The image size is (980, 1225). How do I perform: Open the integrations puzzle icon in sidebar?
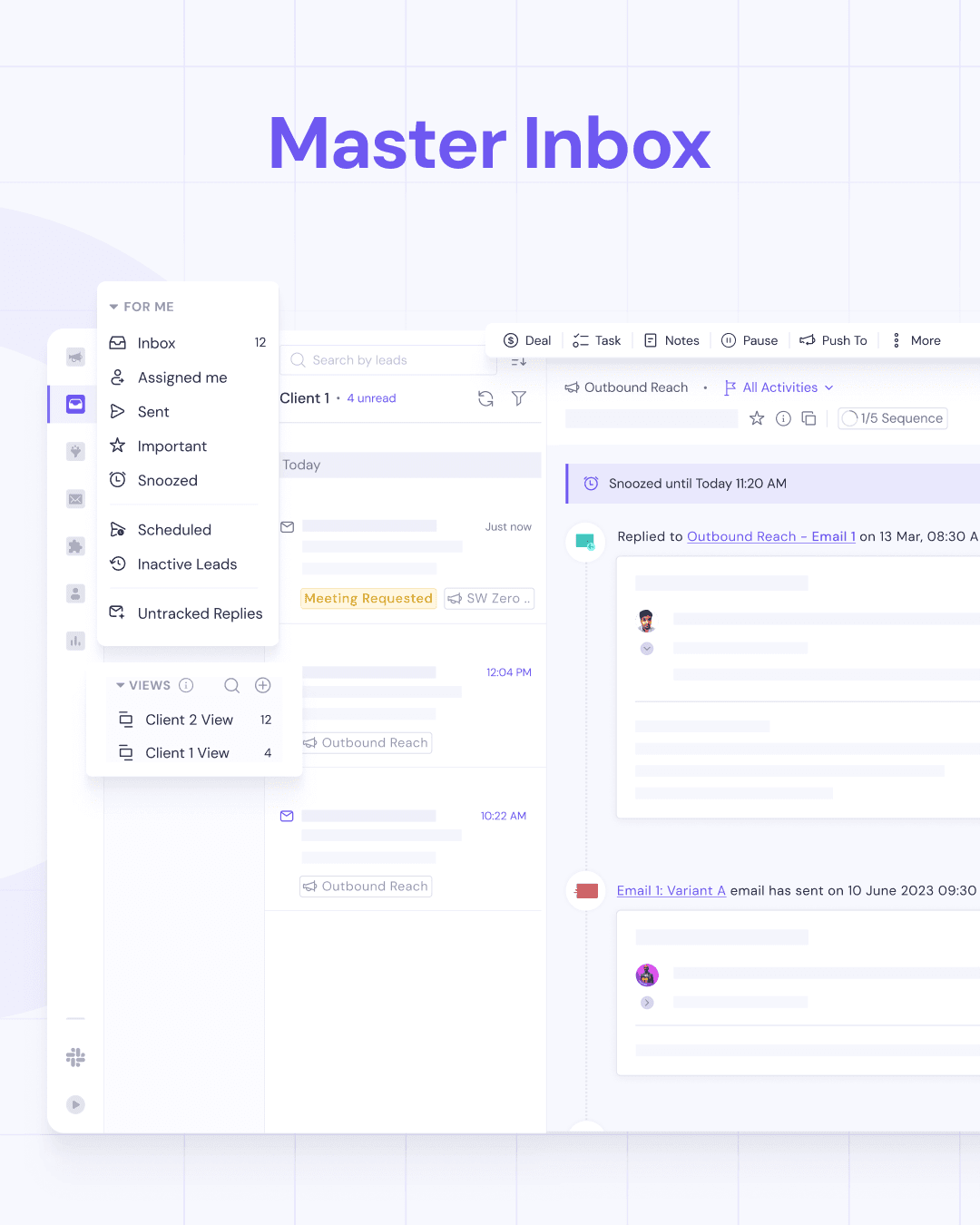pos(75,546)
